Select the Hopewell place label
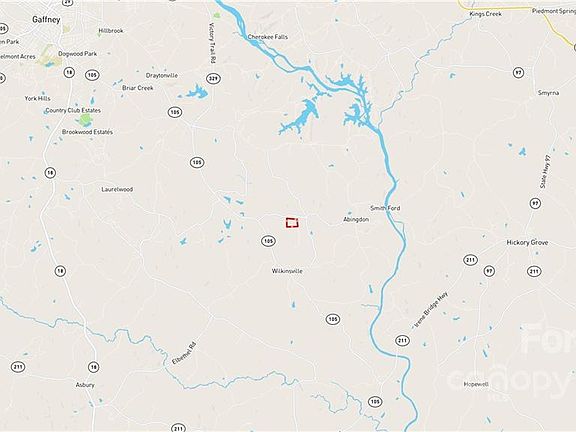The height and width of the screenshot is (432, 576). 476,384
